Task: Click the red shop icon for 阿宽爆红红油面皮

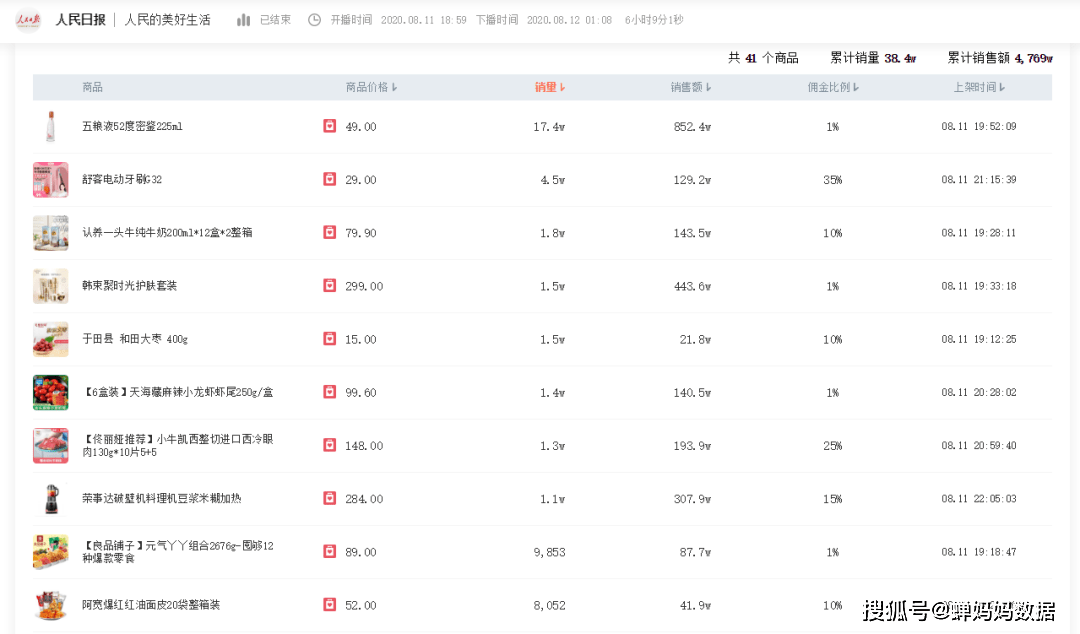Action: (x=330, y=604)
